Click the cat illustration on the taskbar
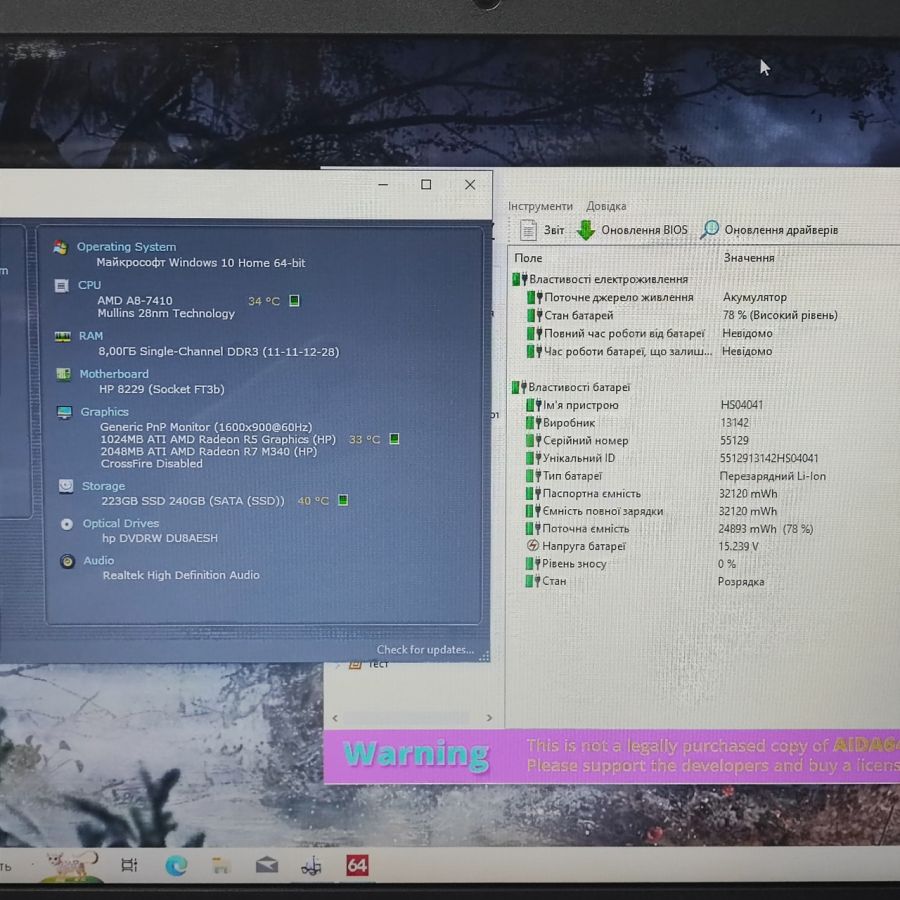The height and width of the screenshot is (900, 900). [x=72, y=865]
